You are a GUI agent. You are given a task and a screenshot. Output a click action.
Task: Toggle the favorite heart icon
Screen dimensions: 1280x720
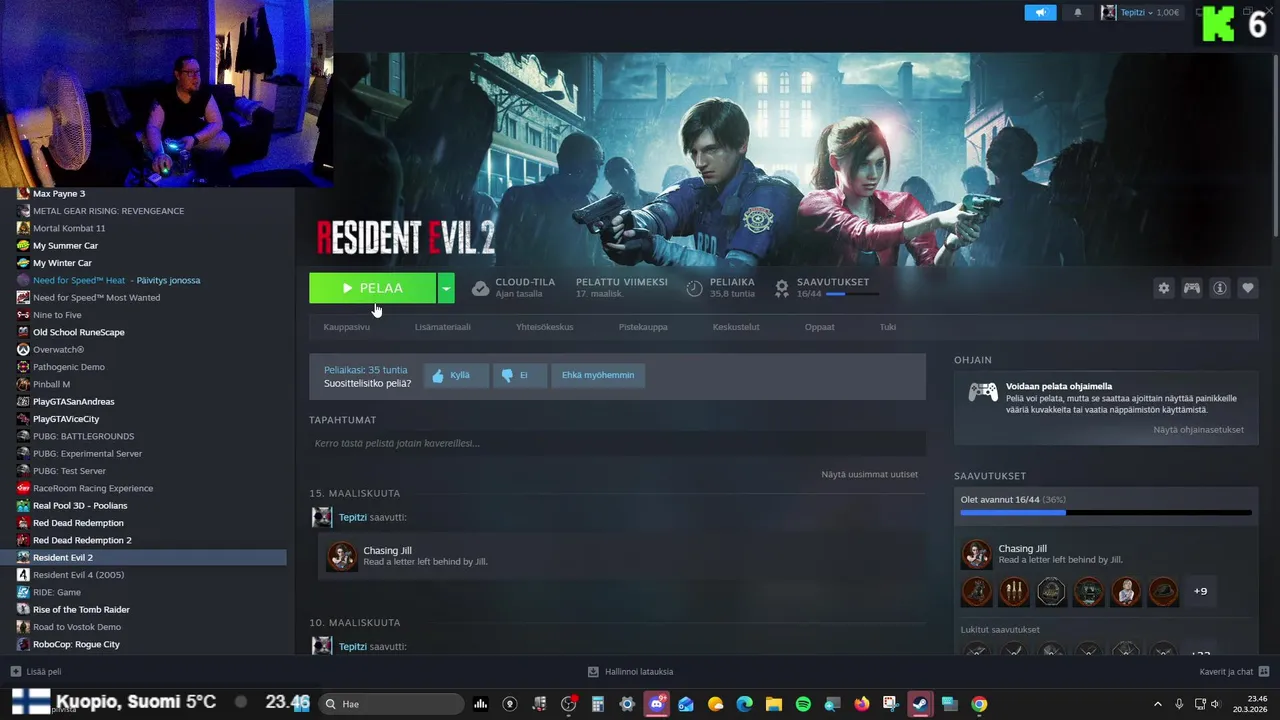point(1248,288)
